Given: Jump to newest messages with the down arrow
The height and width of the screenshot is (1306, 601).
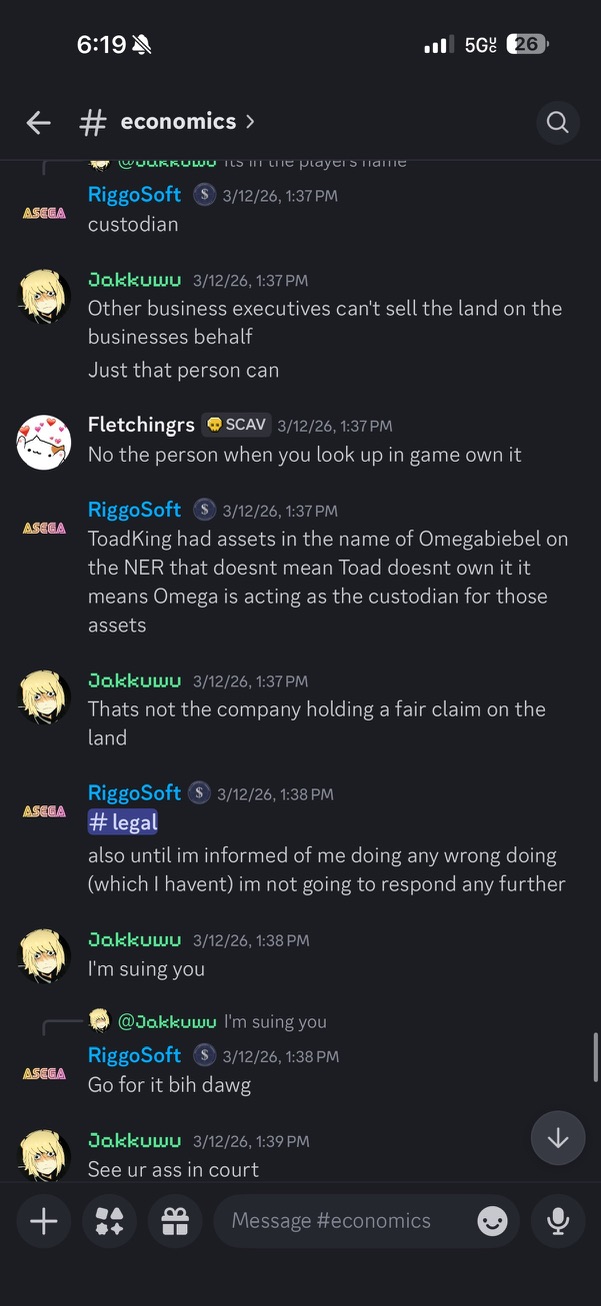Looking at the screenshot, I should [x=557, y=1138].
